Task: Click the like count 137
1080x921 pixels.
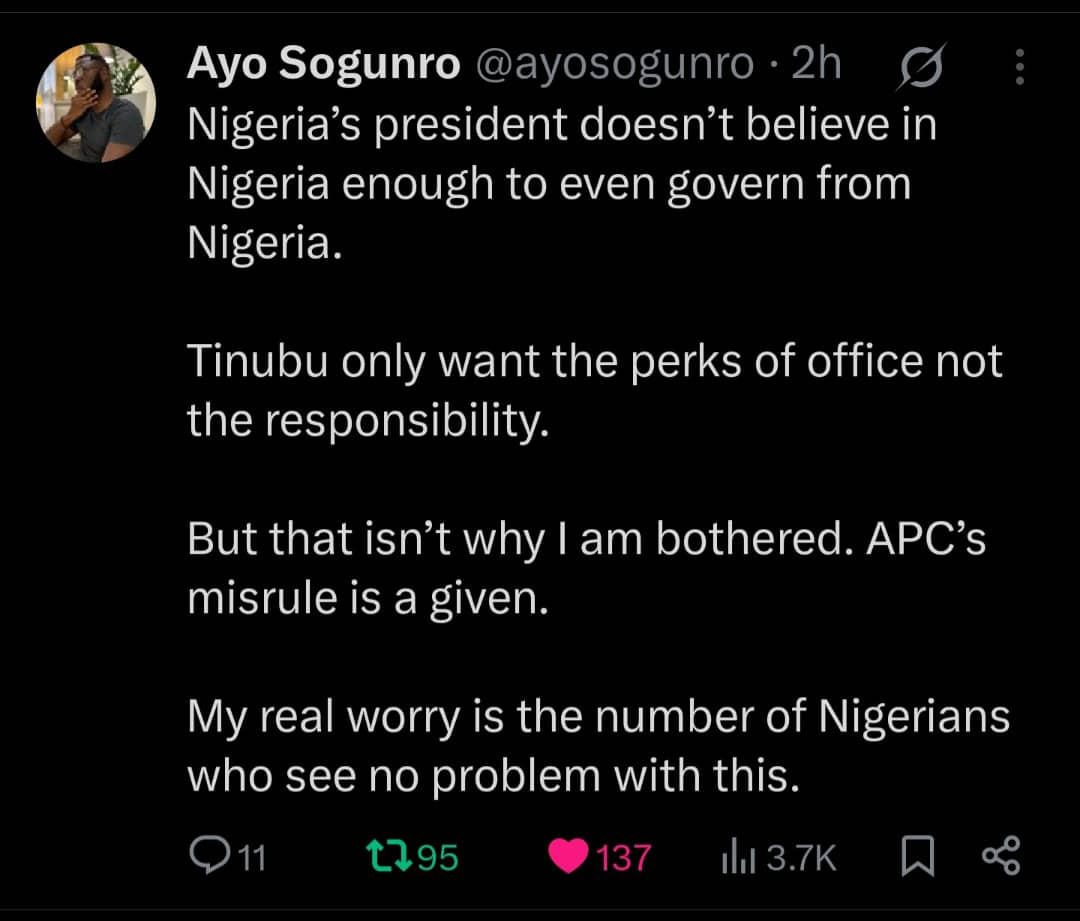Action: point(623,857)
